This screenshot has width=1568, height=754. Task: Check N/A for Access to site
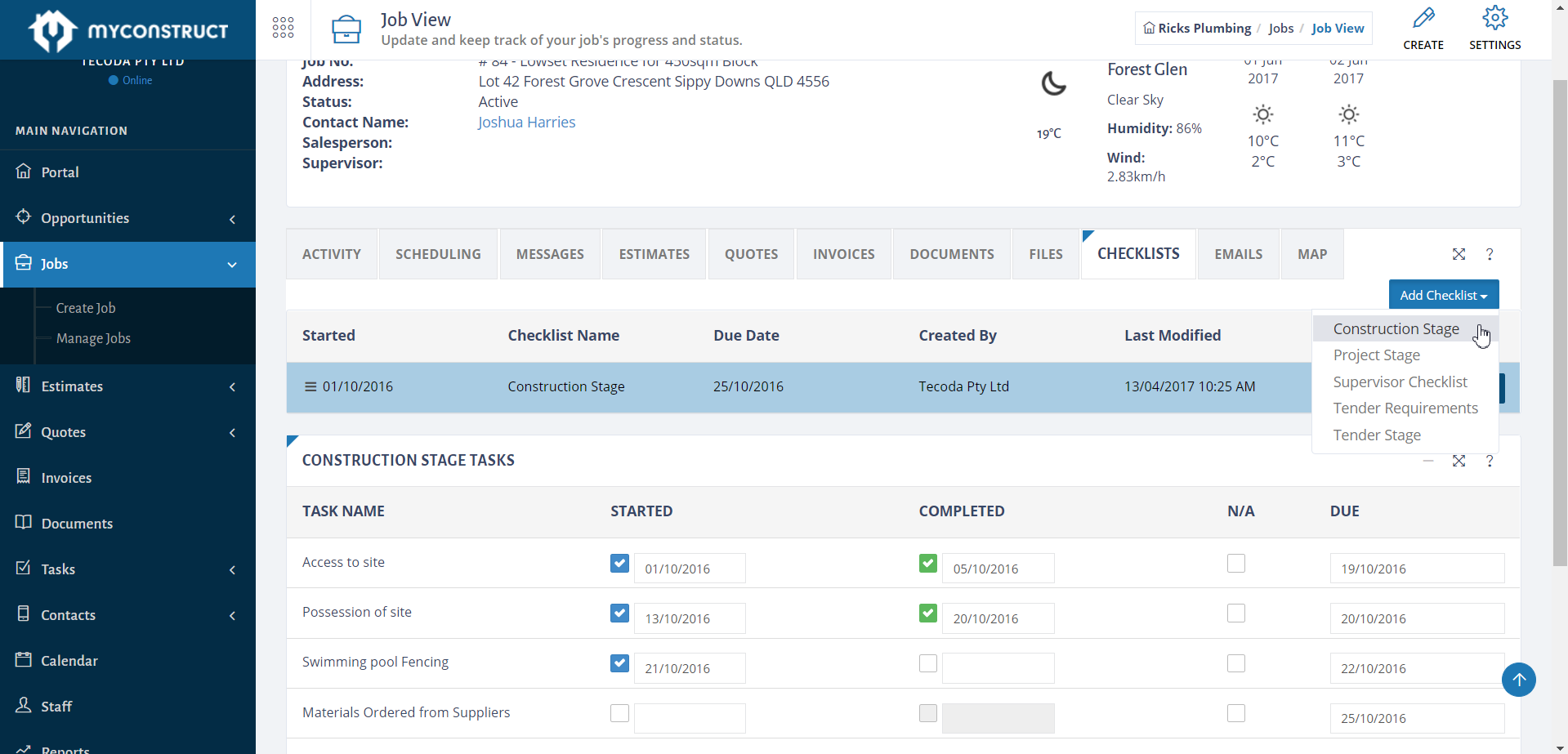tap(1236, 564)
